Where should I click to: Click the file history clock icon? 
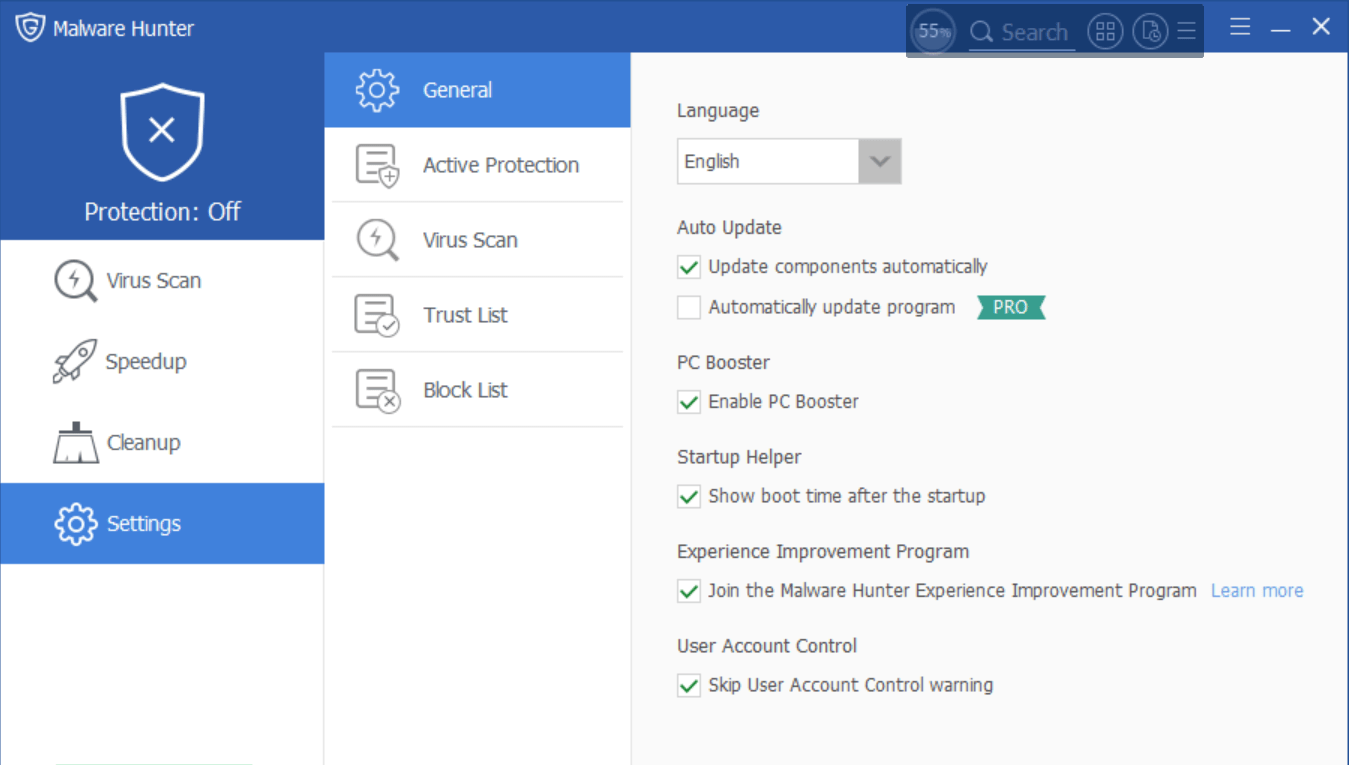[x=1150, y=32]
